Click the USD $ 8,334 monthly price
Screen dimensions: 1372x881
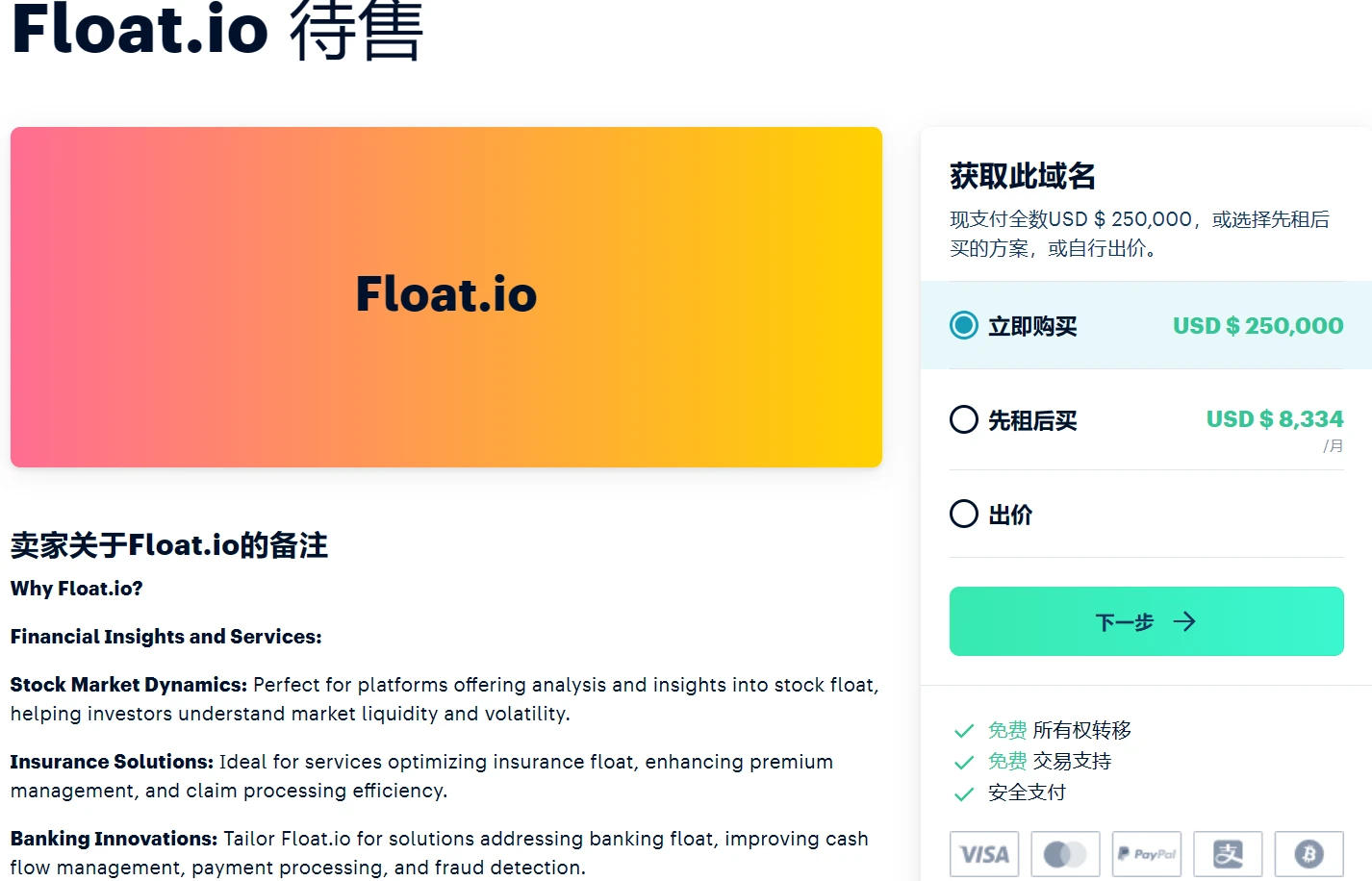1274,419
